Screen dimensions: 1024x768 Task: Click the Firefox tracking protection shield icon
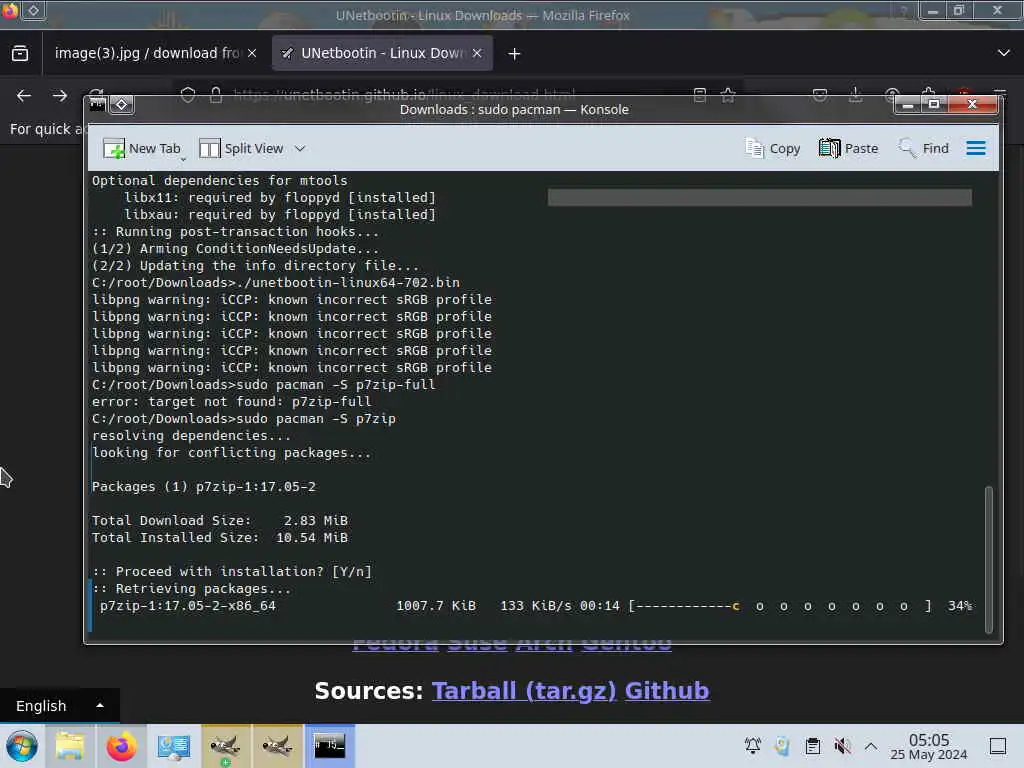coord(188,95)
